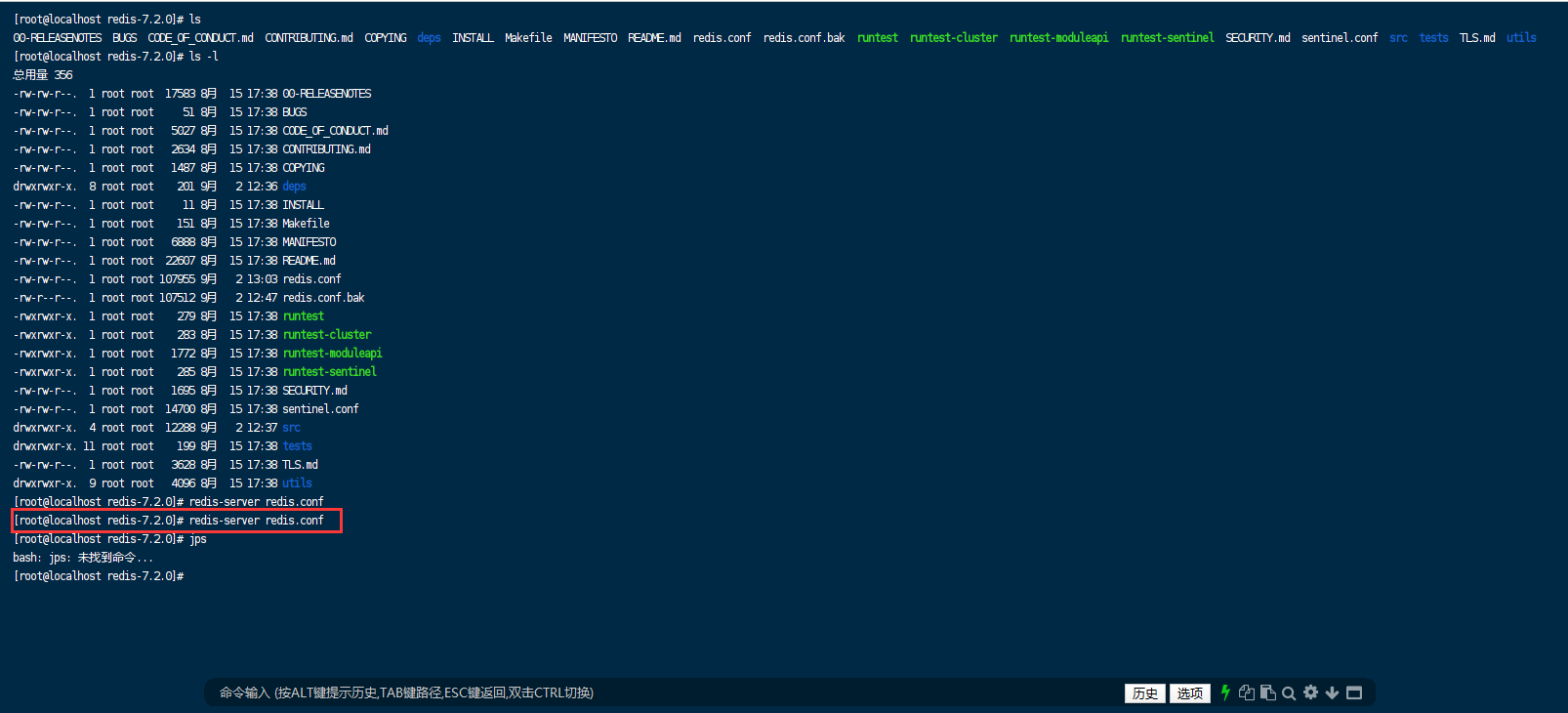Screen dimensions: 1568x713
Task: Click 'runtest-sentinel' in the ls -l listing
Action: pyautogui.click(x=330, y=372)
